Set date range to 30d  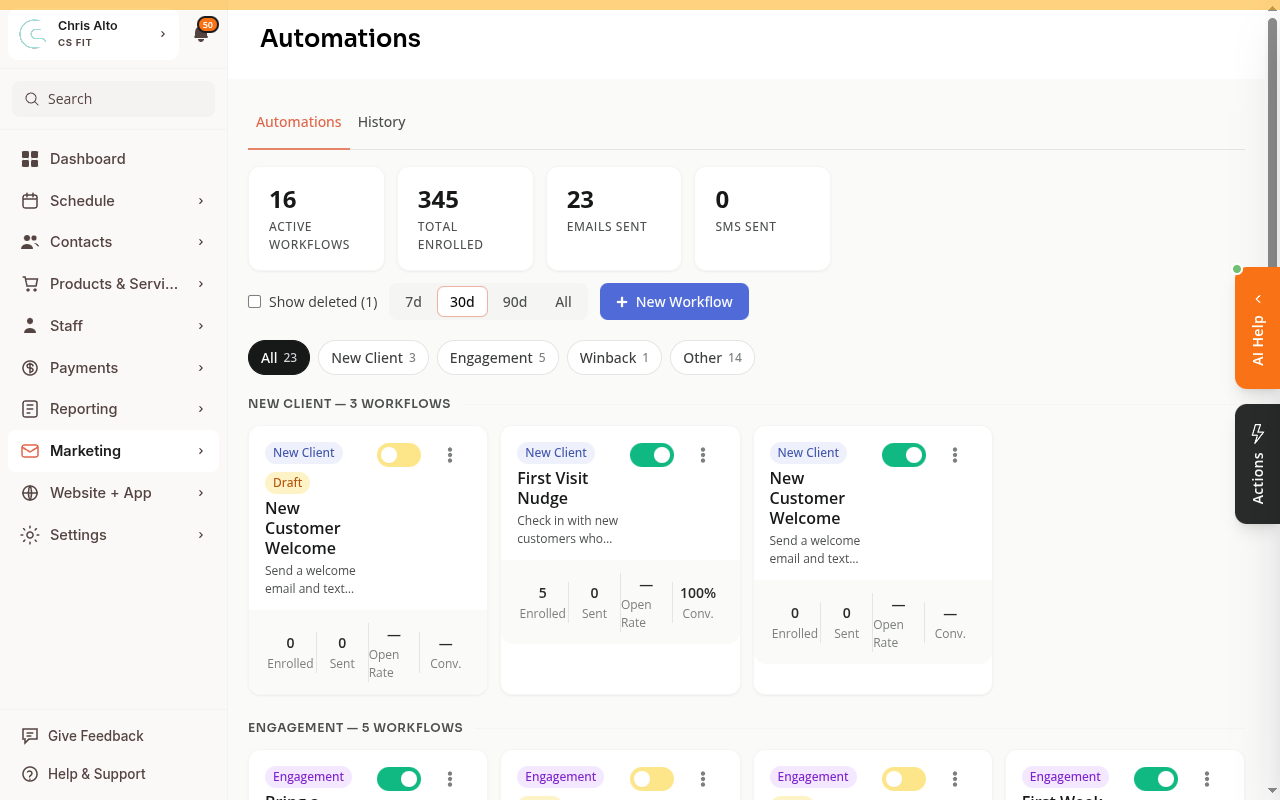tap(462, 302)
